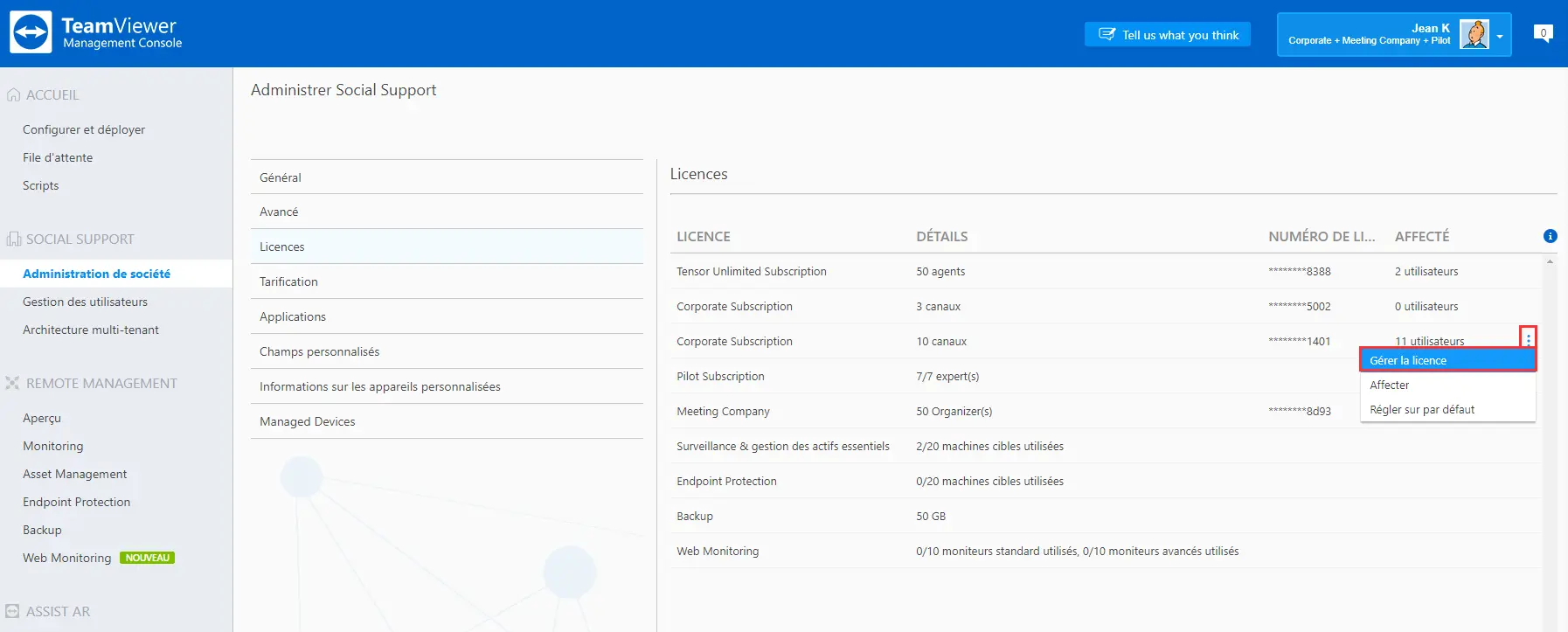Select the Web Monitoring licence row
Viewport: 1568px width, 632px height.
tap(1105, 551)
